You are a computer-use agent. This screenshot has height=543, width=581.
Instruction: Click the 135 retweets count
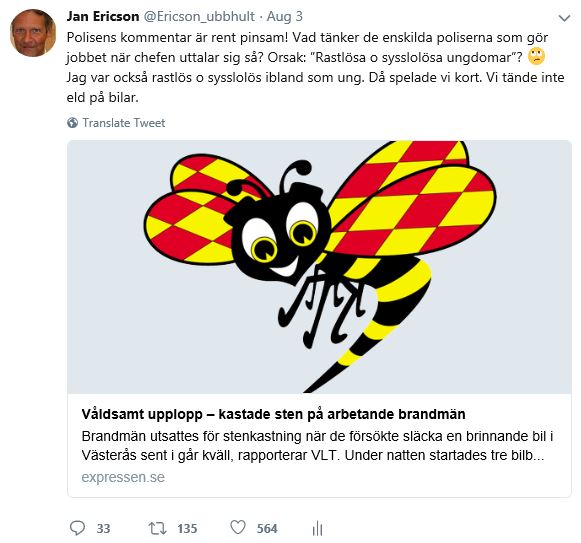pyautogui.click(x=187, y=529)
